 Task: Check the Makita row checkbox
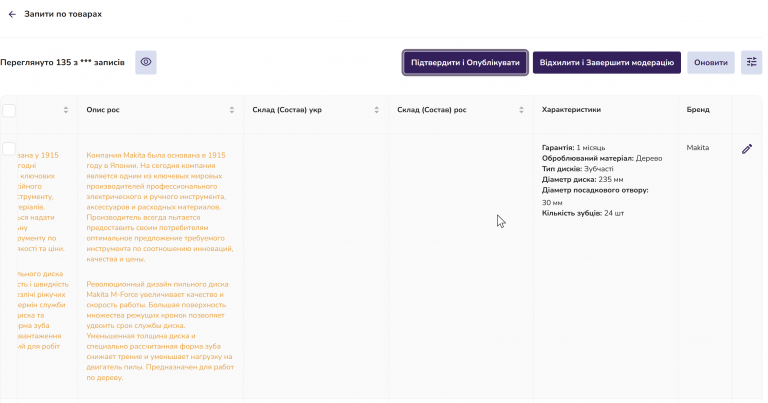coord(9,149)
